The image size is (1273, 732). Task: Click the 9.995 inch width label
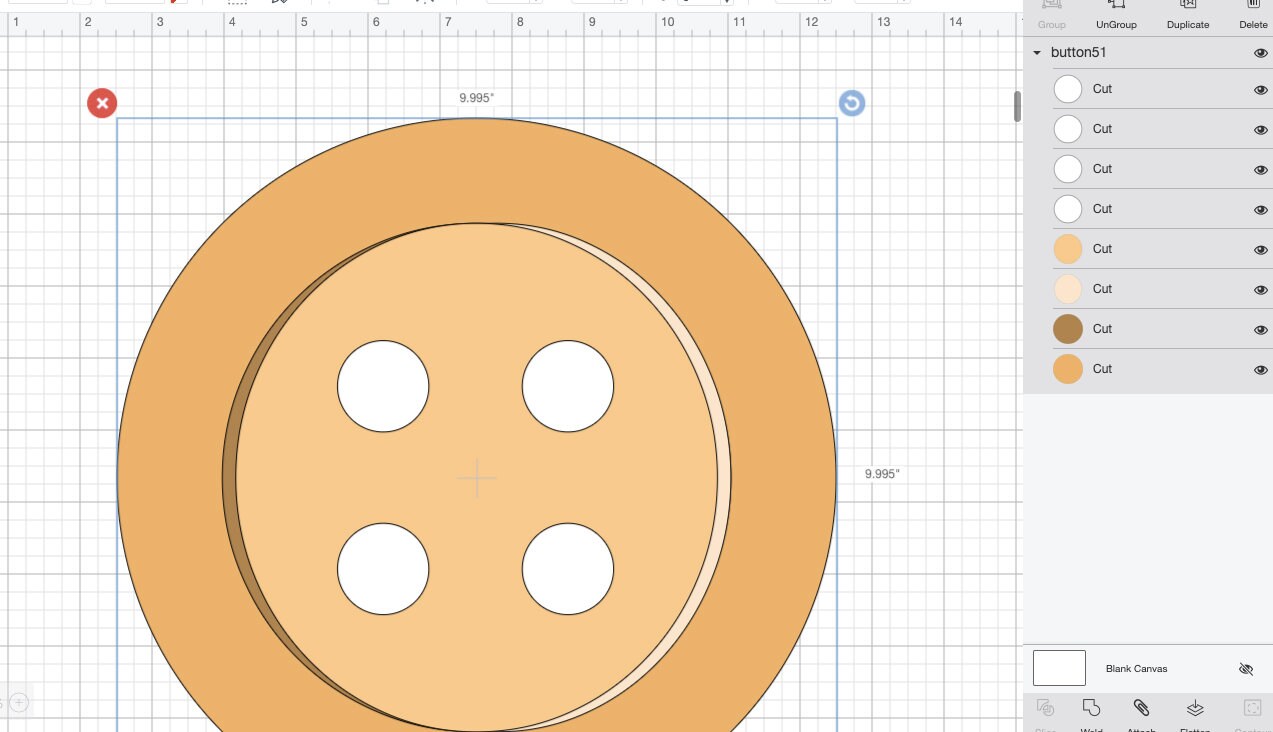pyautogui.click(x=475, y=97)
